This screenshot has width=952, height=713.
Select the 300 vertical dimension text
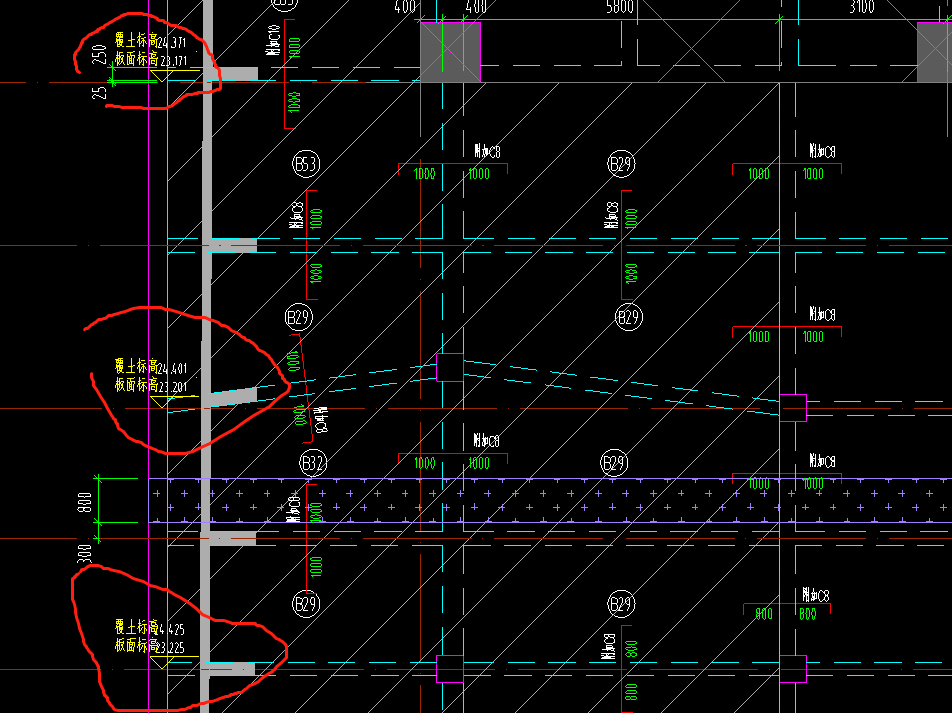click(84, 553)
